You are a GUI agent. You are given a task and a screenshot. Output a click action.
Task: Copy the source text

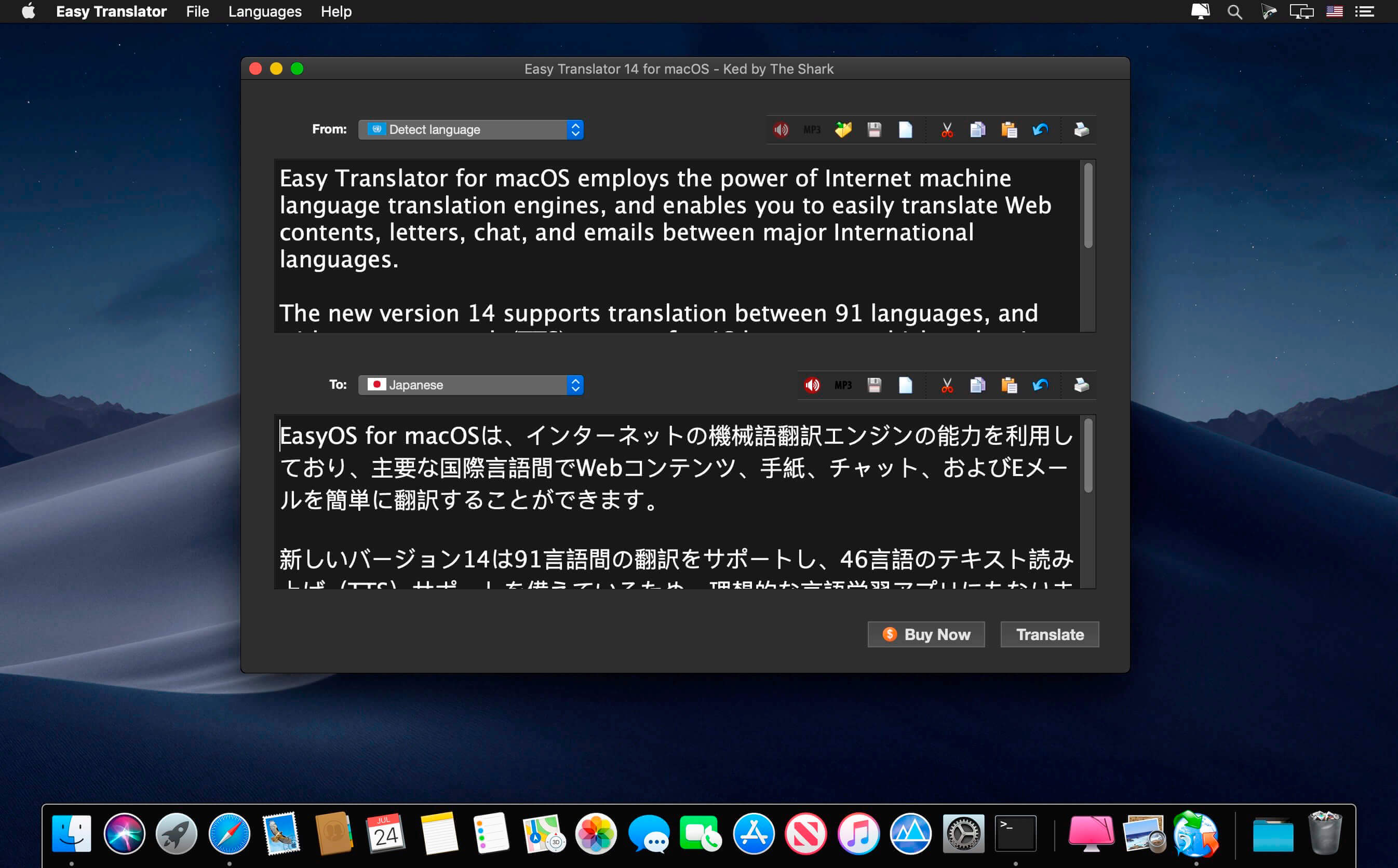pos(978,130)
